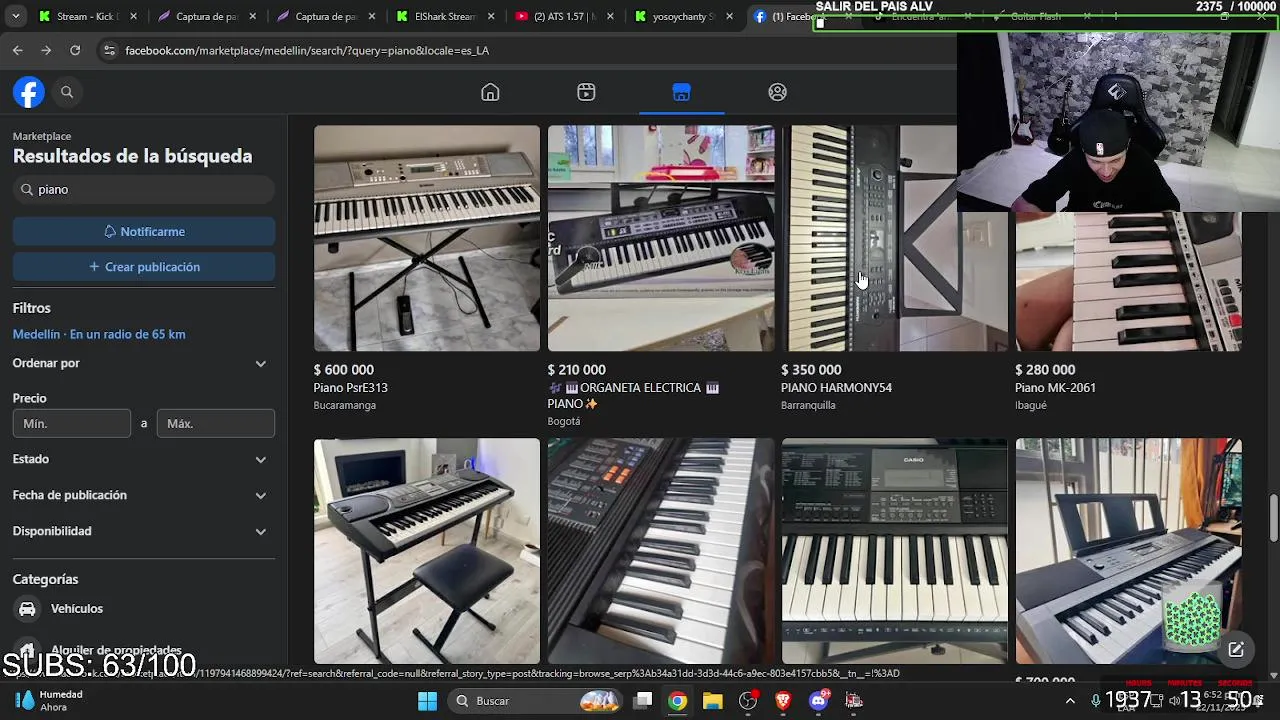
Task: Open Google Chrome from taskbar
Action: (x=678, y=701)
